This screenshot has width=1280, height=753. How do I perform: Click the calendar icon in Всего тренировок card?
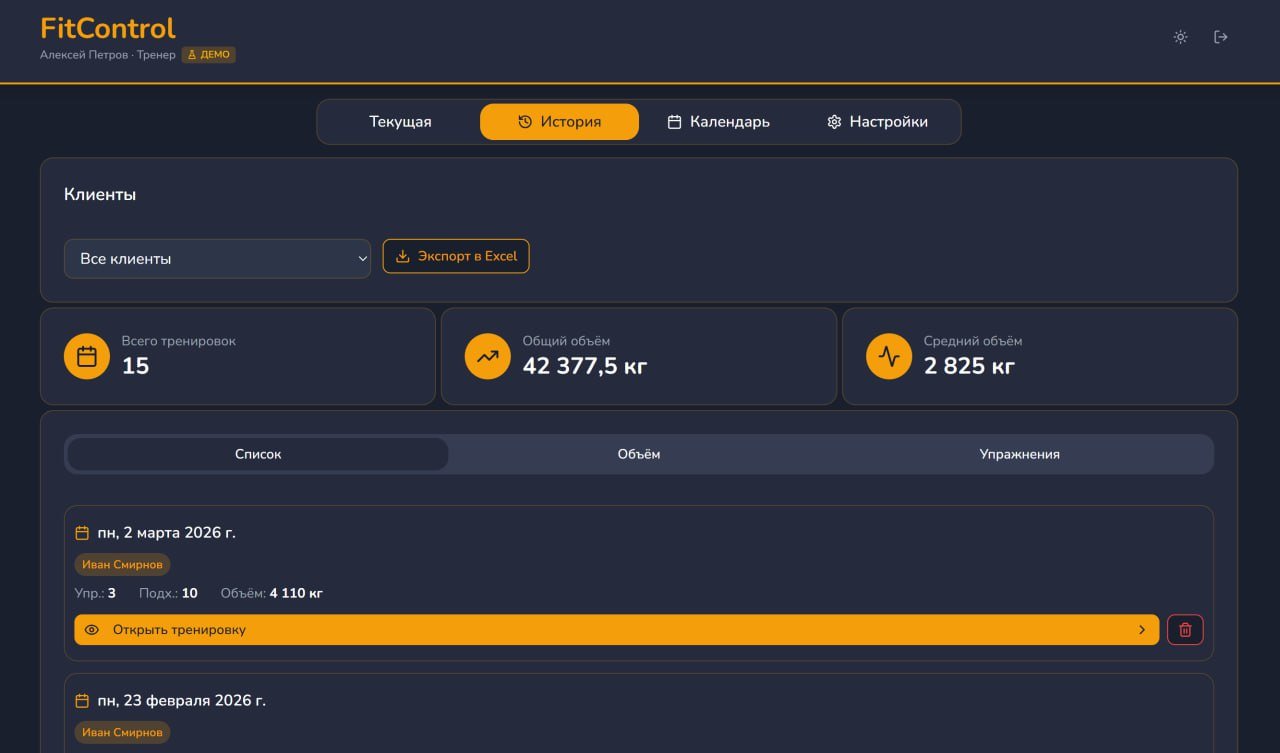(x=87, y=356)
